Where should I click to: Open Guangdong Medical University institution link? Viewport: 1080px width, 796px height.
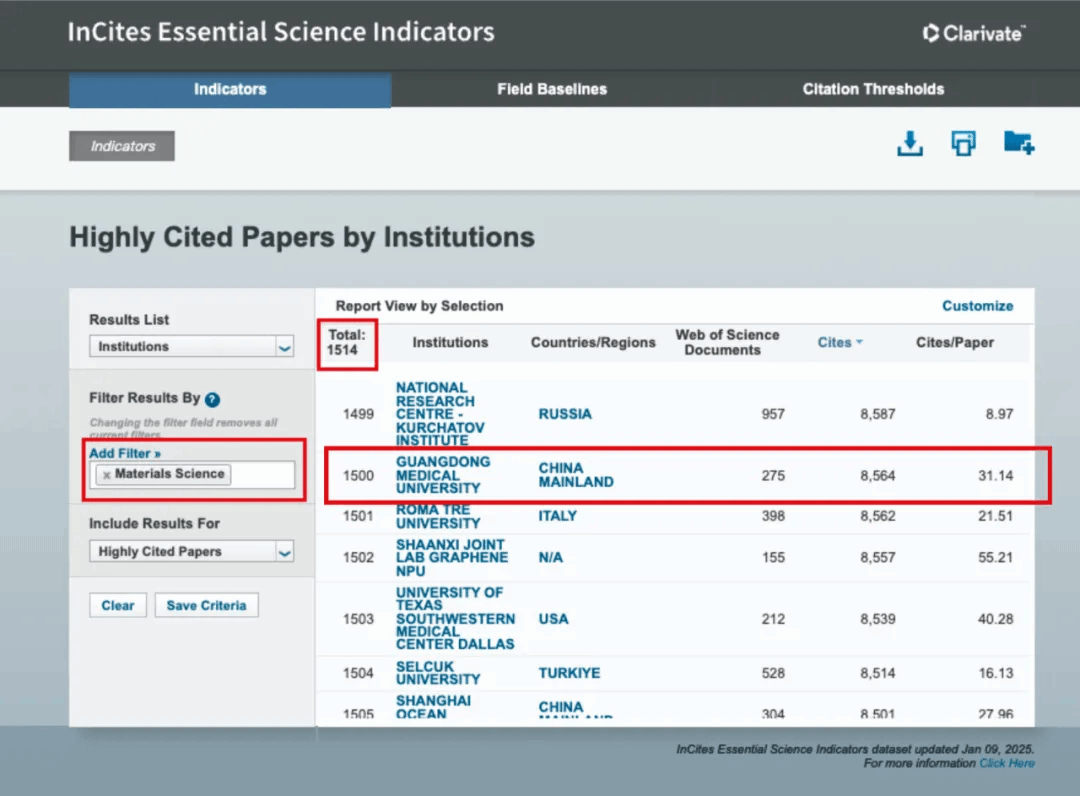[443, 475]
